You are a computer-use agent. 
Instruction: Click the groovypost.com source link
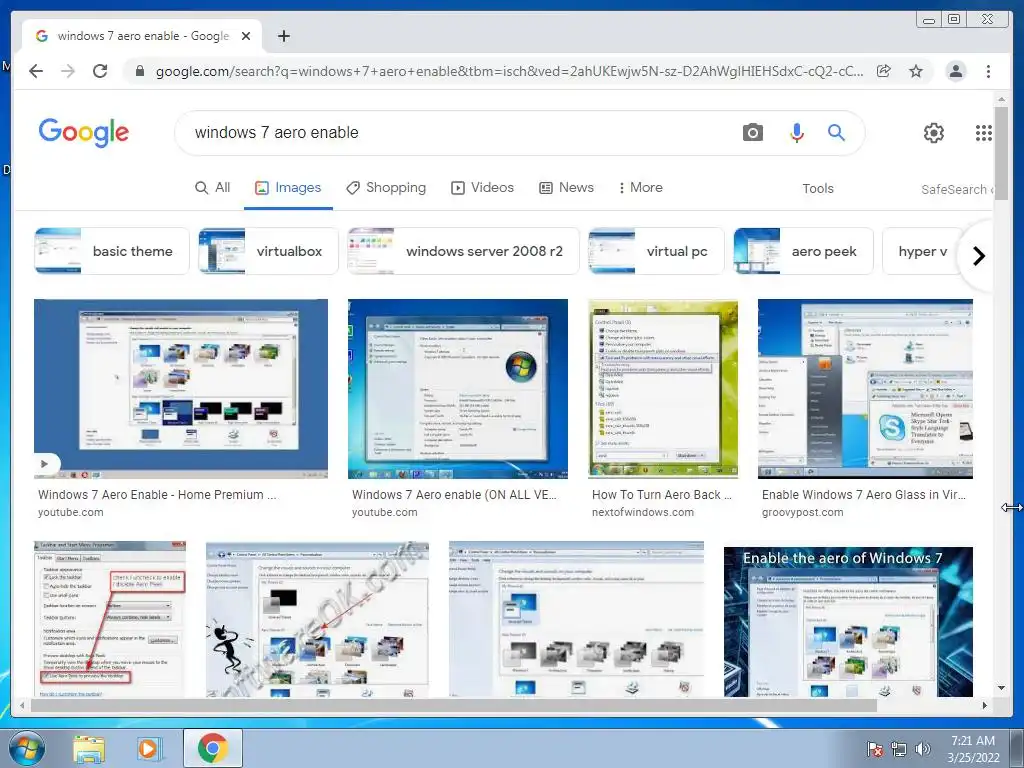(x=802, y=513)
